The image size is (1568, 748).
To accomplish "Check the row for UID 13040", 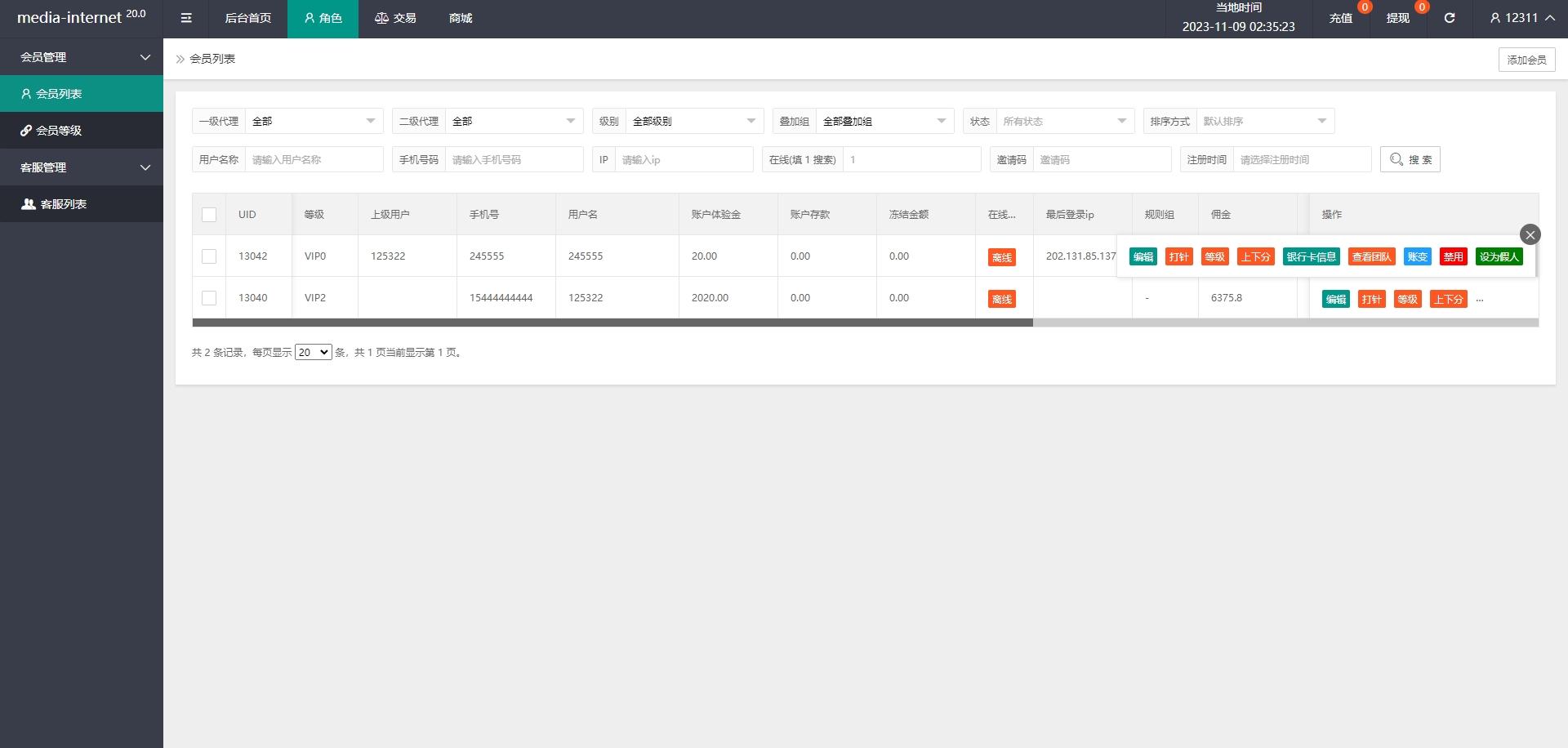I will point(209,298).
